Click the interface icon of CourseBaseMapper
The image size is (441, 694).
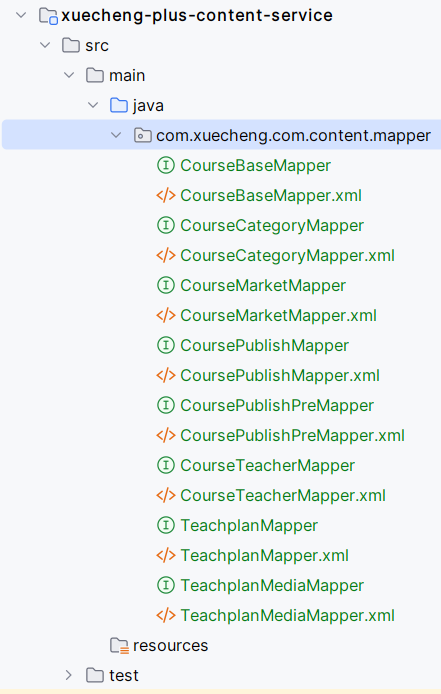click(x=166, y=166)
